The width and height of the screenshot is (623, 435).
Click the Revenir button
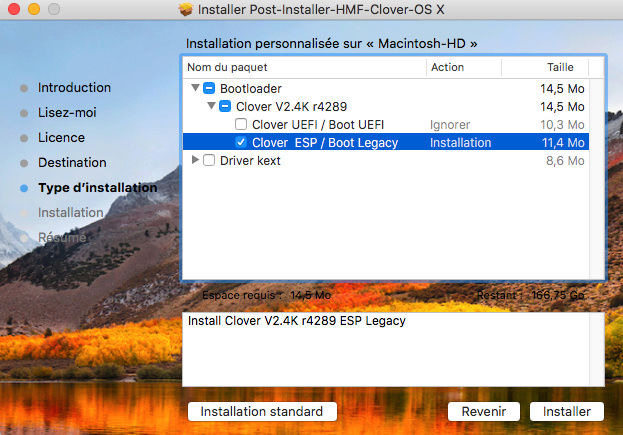pyautogui.click(x=484, y=412)
